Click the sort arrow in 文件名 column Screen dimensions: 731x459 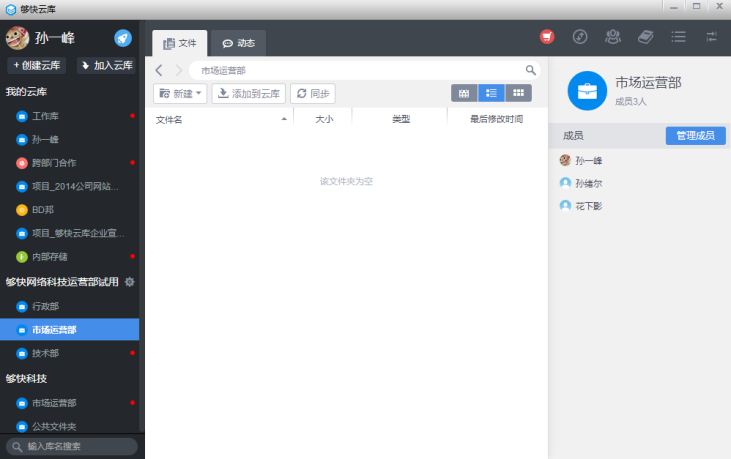(284, 119)
